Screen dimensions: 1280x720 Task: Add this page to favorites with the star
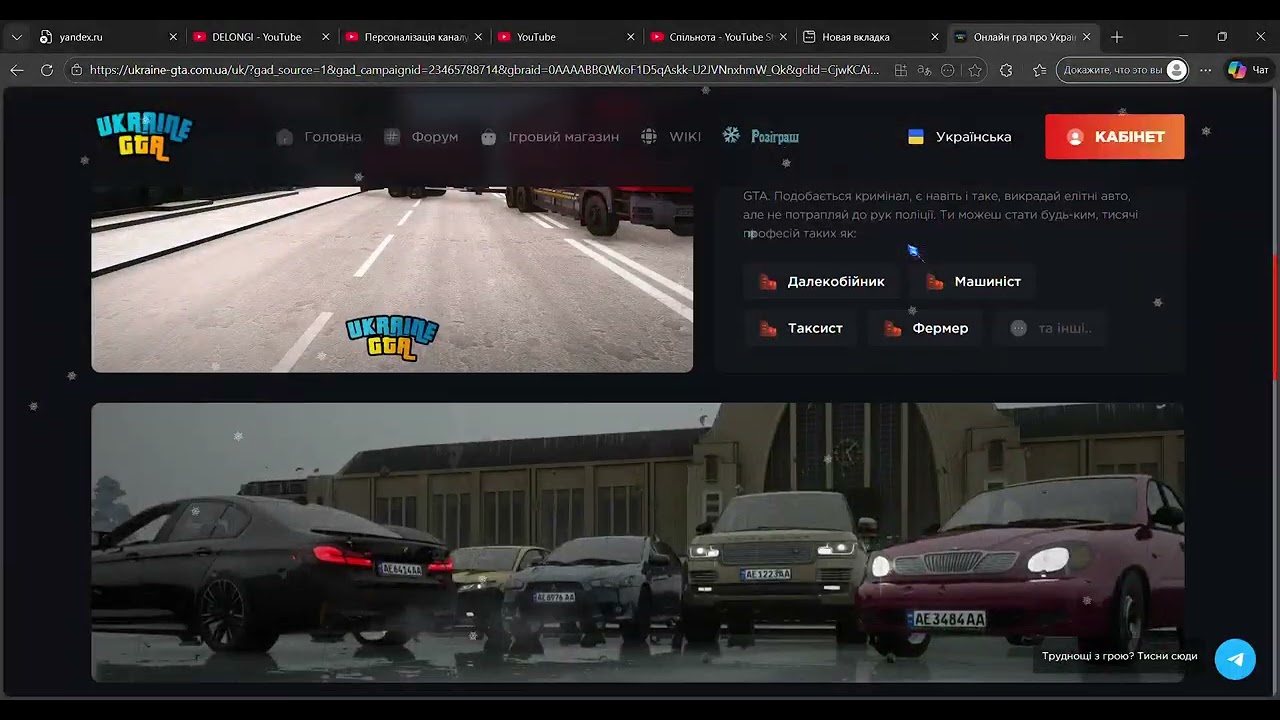[975, 70]
